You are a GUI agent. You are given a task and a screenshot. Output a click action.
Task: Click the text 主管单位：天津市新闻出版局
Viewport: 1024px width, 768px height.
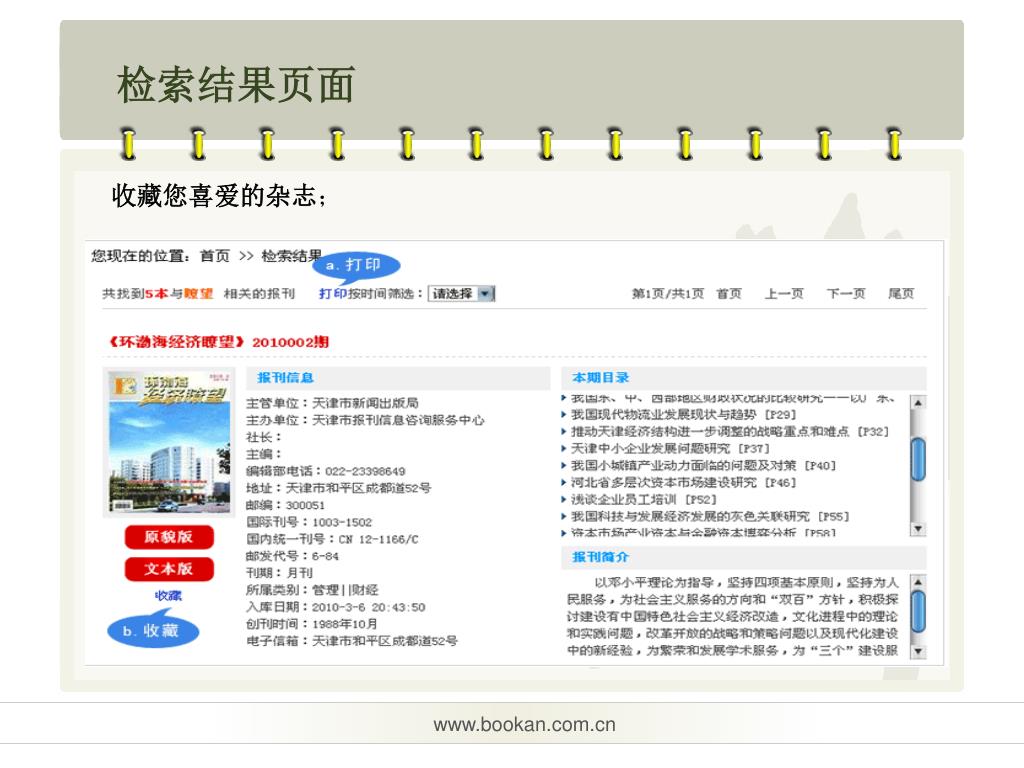coord(332,404)
